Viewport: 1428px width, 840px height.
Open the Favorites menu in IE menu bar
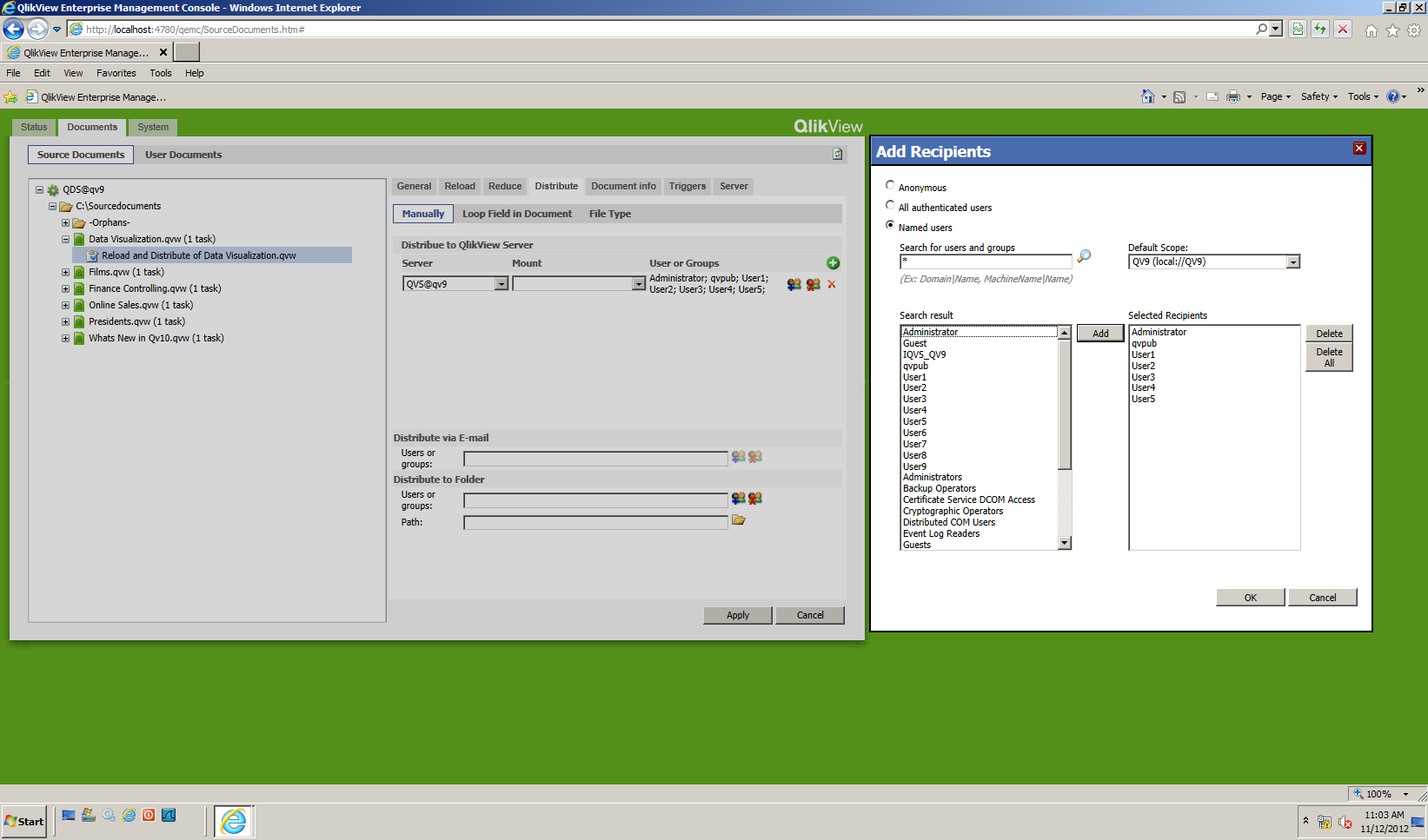116,73
